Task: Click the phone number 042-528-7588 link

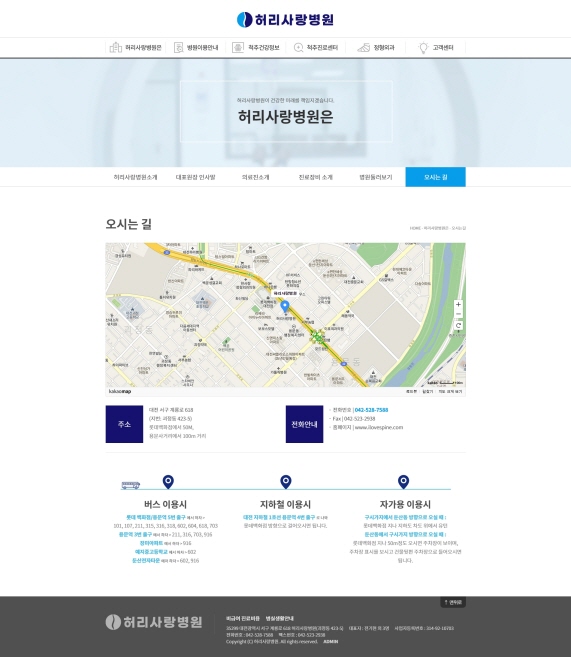Action: (x=371, y=410)
